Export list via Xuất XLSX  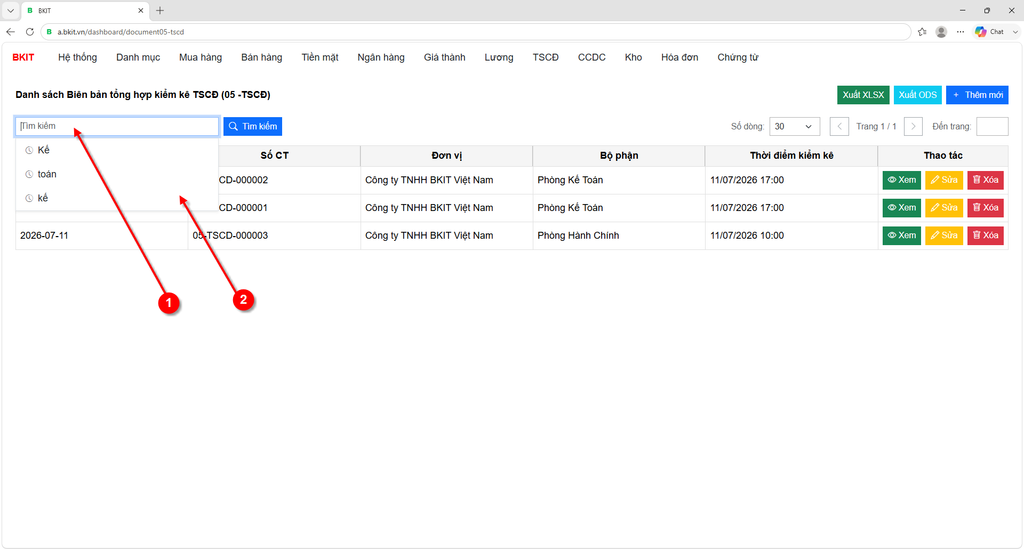coord(863,95)
